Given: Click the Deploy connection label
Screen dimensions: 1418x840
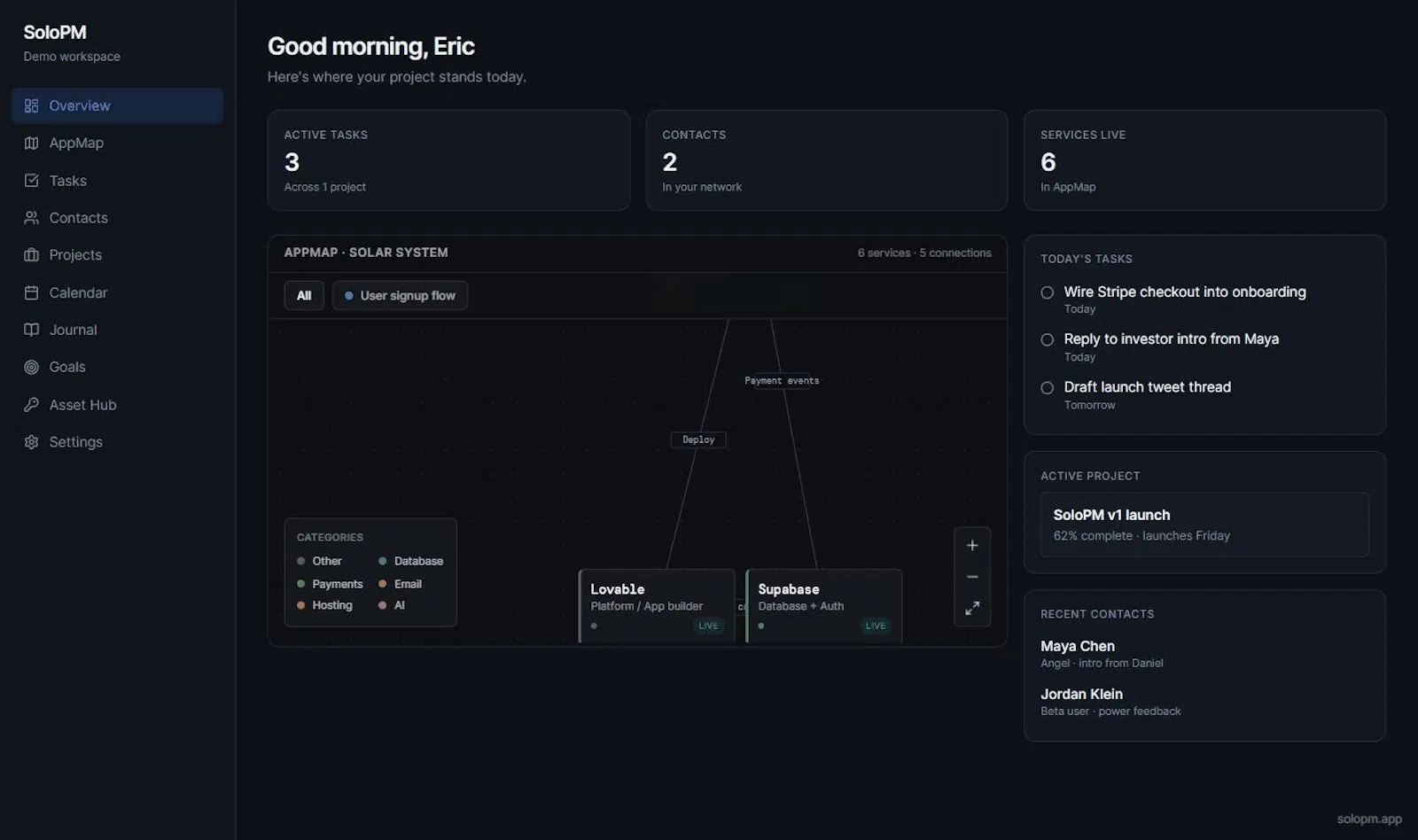Looking at the screenshot, I should (x=698, y=439).
